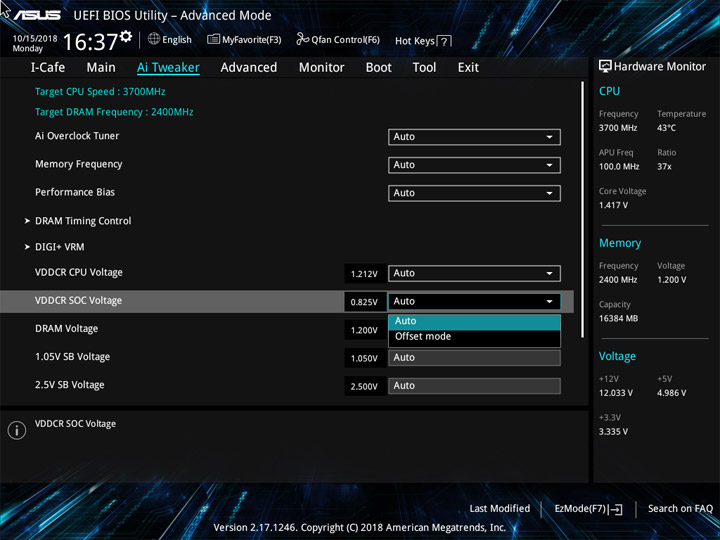This screenshot has height=540, width=720.
Task: Click the Hot Keys label
Action: pos(415,41)
